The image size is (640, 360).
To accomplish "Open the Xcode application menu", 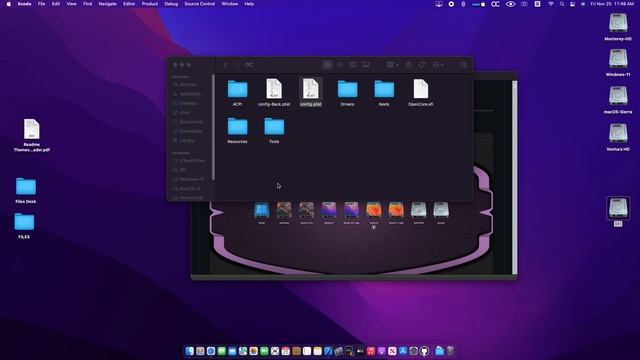I will click(x=24, y=4).
